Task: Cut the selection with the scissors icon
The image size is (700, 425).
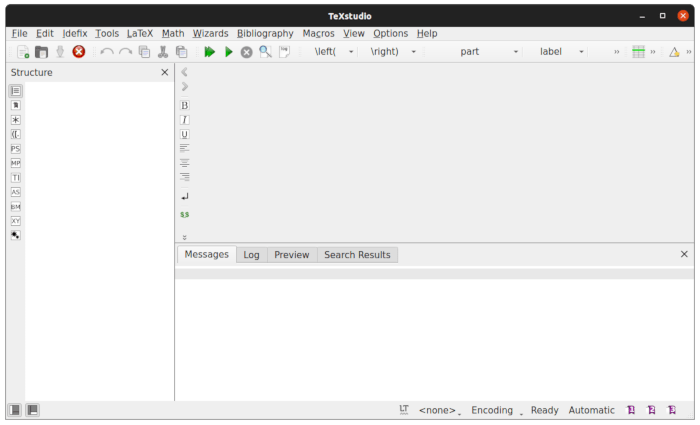Action: pos(162,52)
